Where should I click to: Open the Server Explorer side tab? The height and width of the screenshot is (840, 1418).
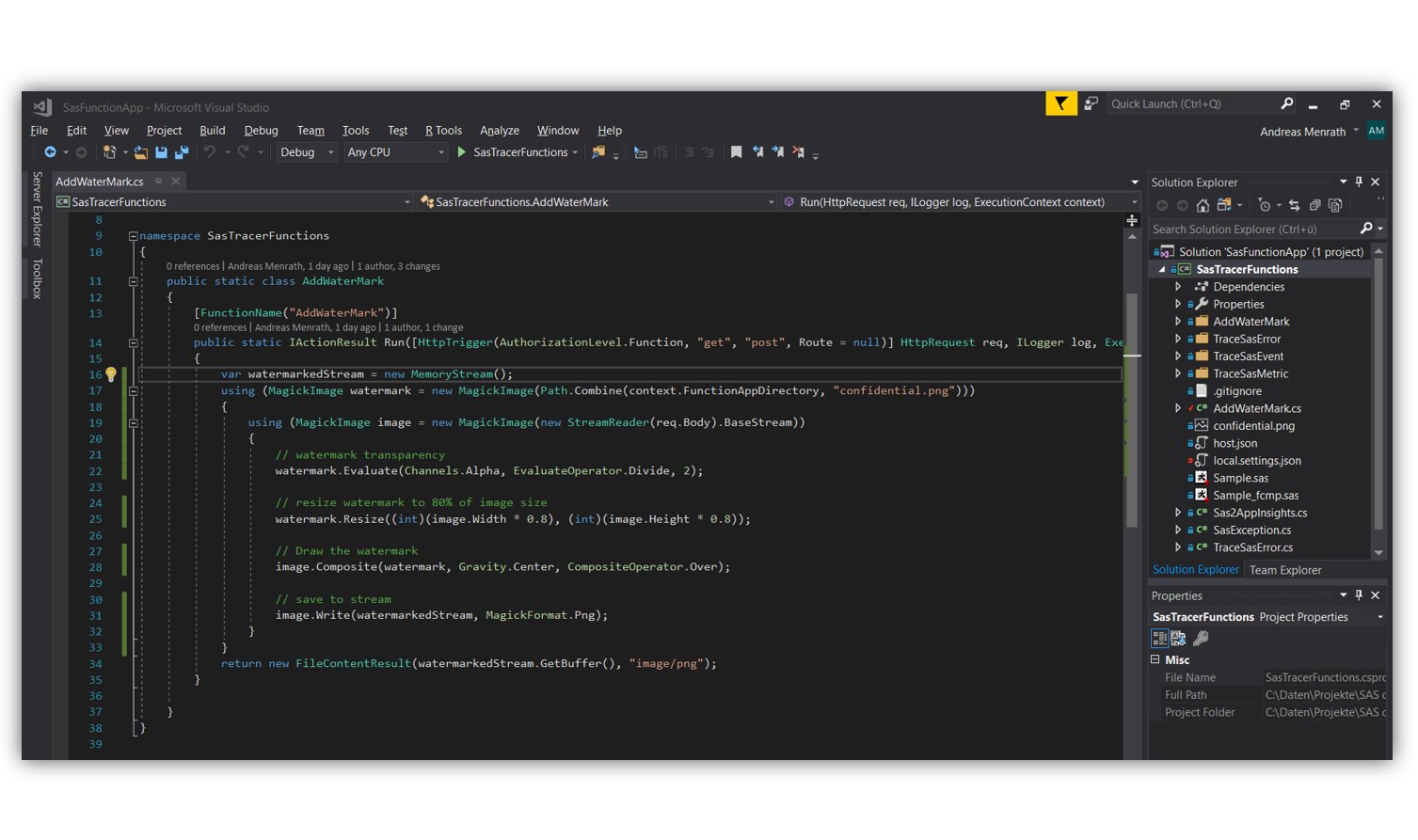(x=38, y=208)
